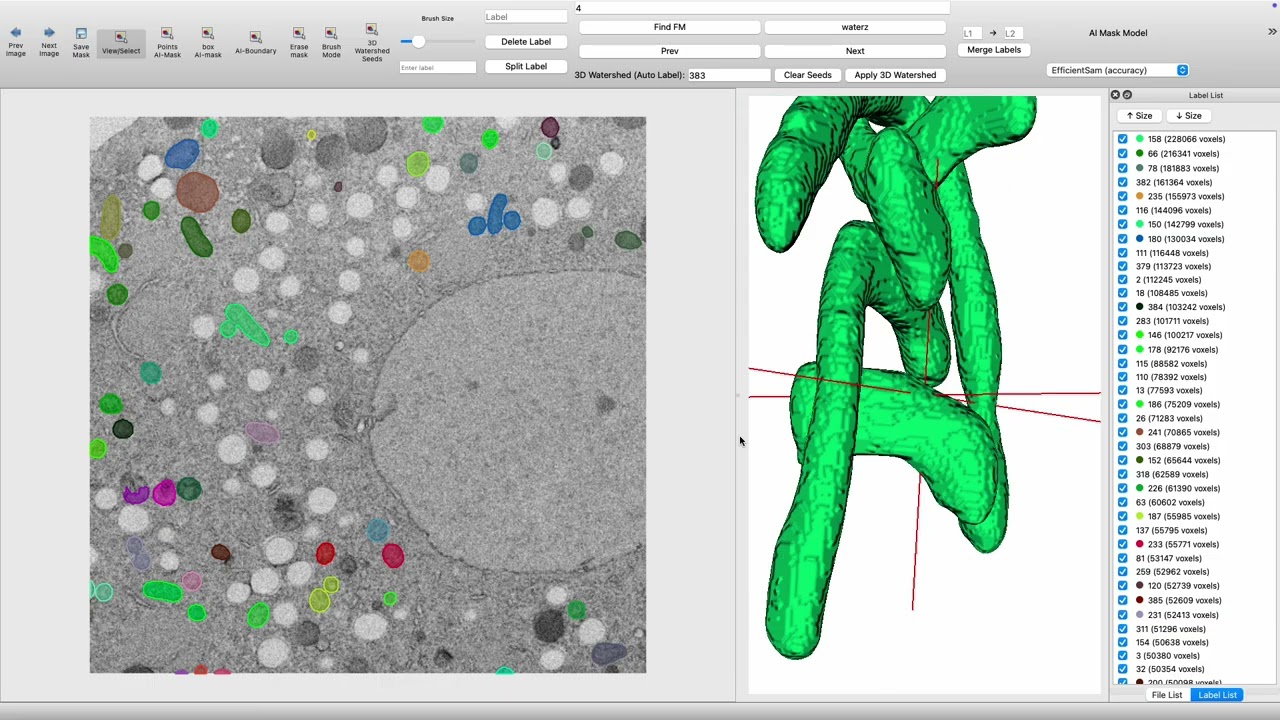Uncheck label 158 (228066 voxels)
This screenshot has height=720, width=1280.
click(1123, 139)
